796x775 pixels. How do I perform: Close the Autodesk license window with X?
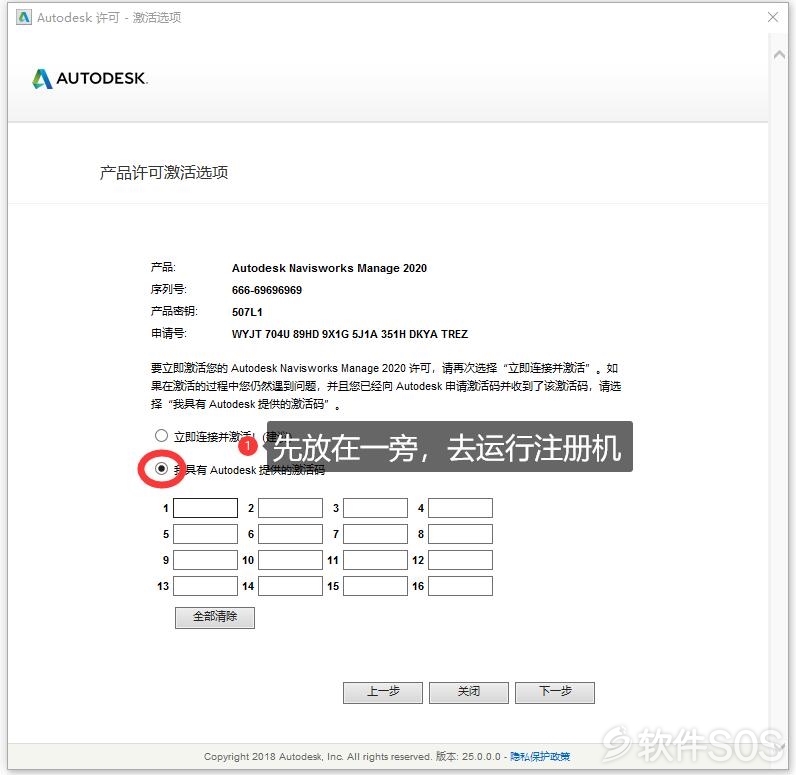[773, 17]
